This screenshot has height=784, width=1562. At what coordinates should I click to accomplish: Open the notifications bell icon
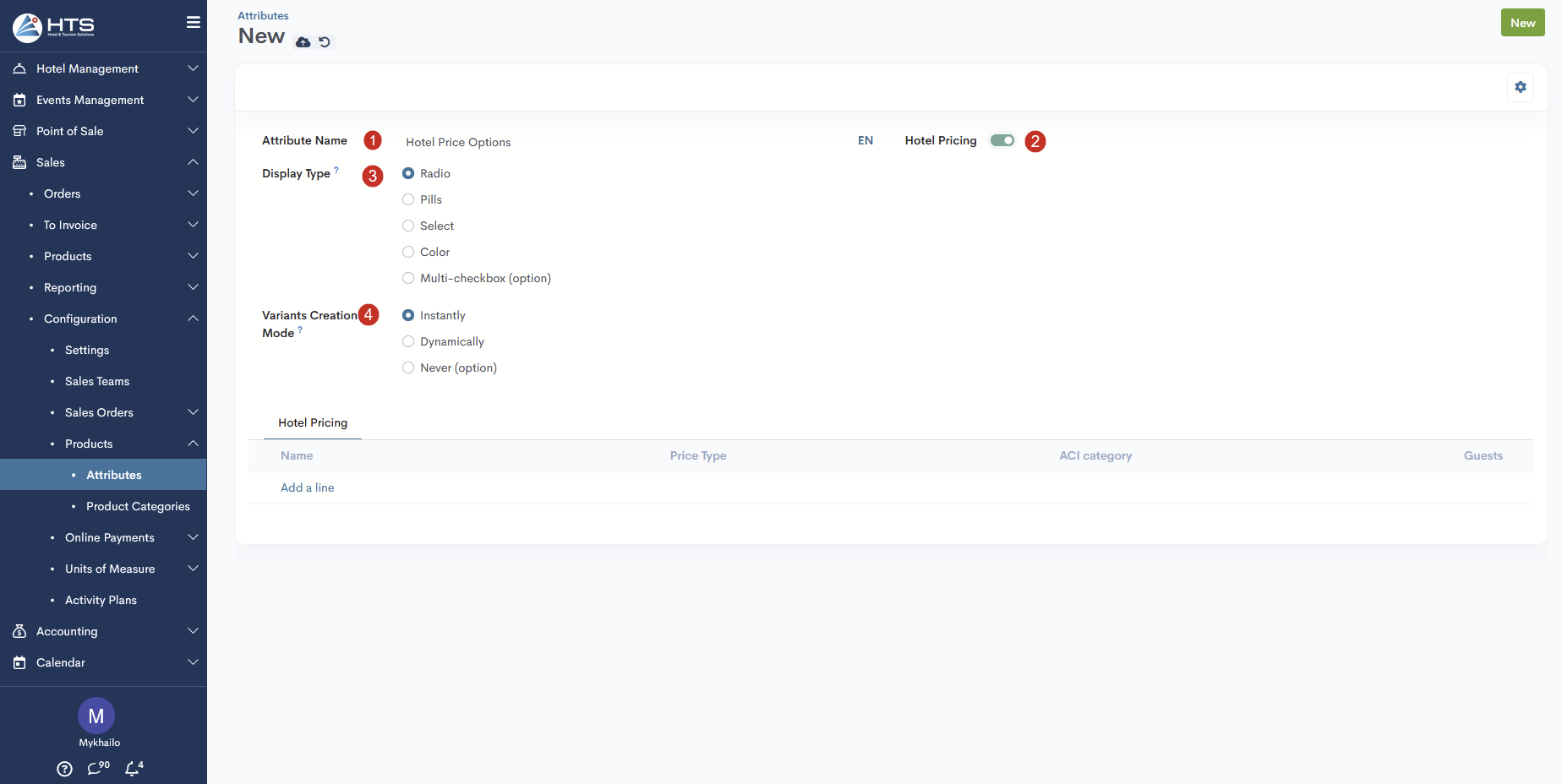pos(133,768)
